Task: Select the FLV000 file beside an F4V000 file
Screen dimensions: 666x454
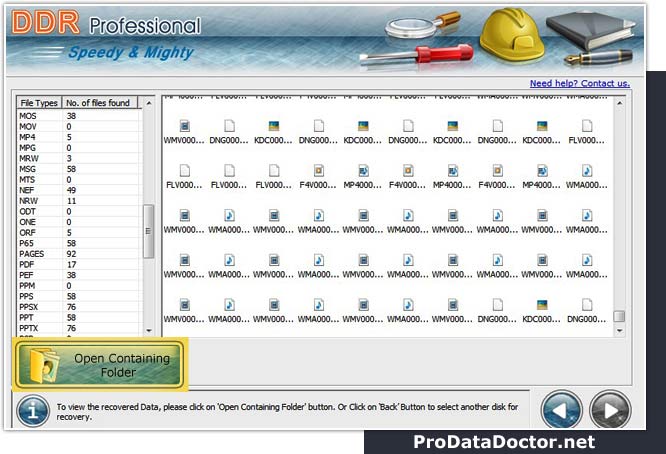Action: click(274, 177)
